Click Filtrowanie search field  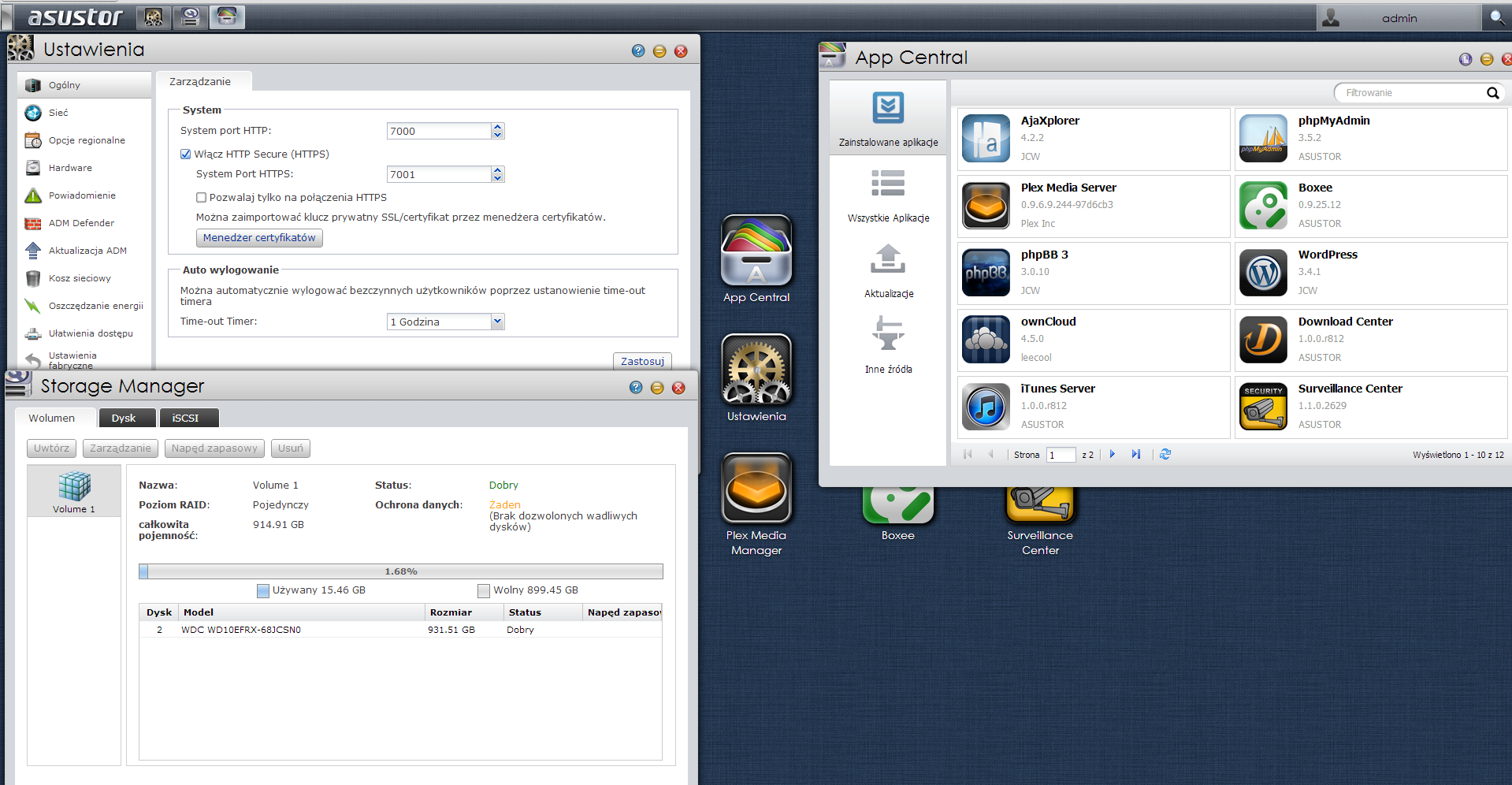1418,93
